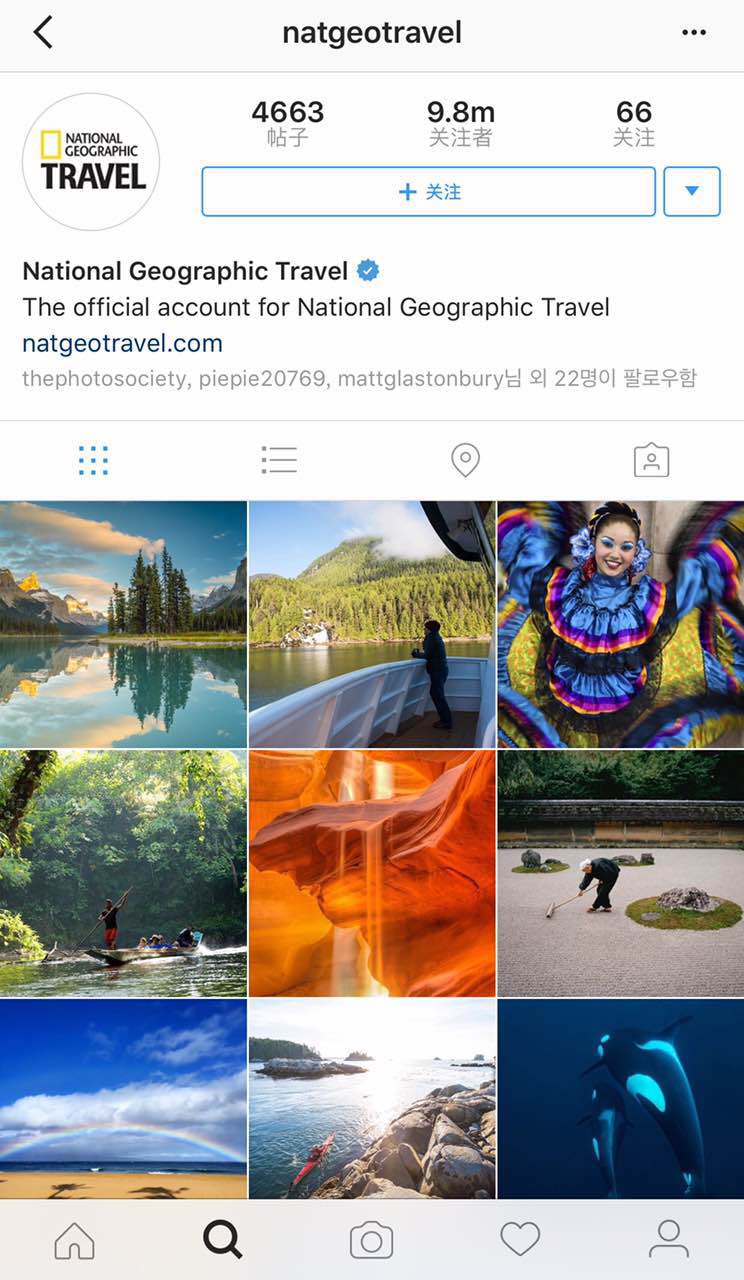744x1280 pixels.
Task: Show photos tagged of this account
Action: (651, 460)
